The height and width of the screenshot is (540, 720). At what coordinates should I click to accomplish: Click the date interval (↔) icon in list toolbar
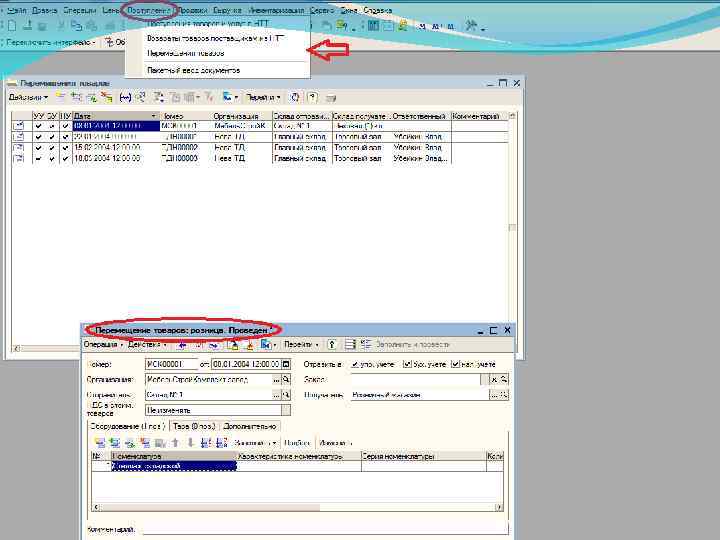(124, 97)
